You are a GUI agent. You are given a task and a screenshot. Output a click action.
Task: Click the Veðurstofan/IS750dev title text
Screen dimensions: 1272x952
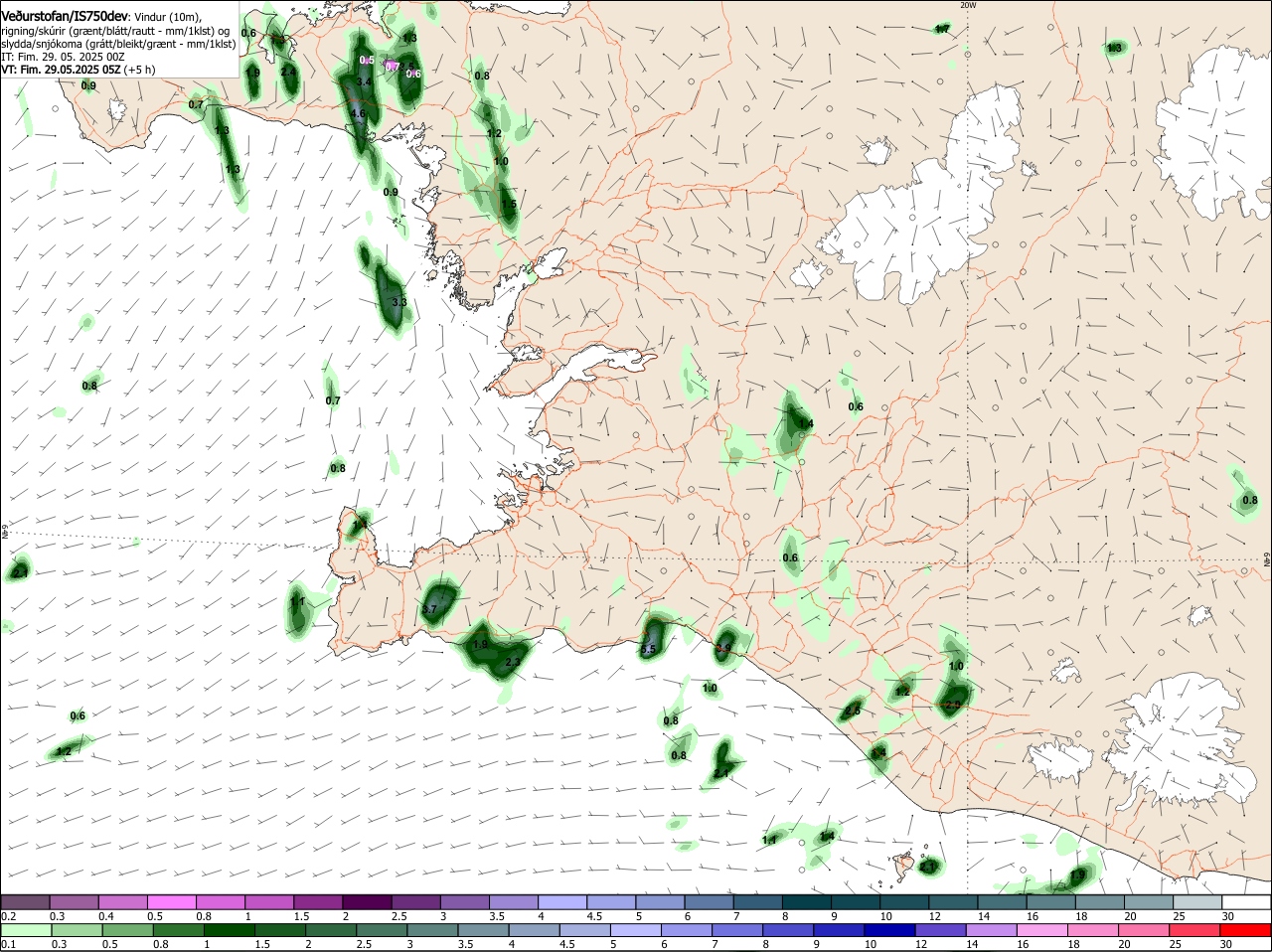(65, 16)
